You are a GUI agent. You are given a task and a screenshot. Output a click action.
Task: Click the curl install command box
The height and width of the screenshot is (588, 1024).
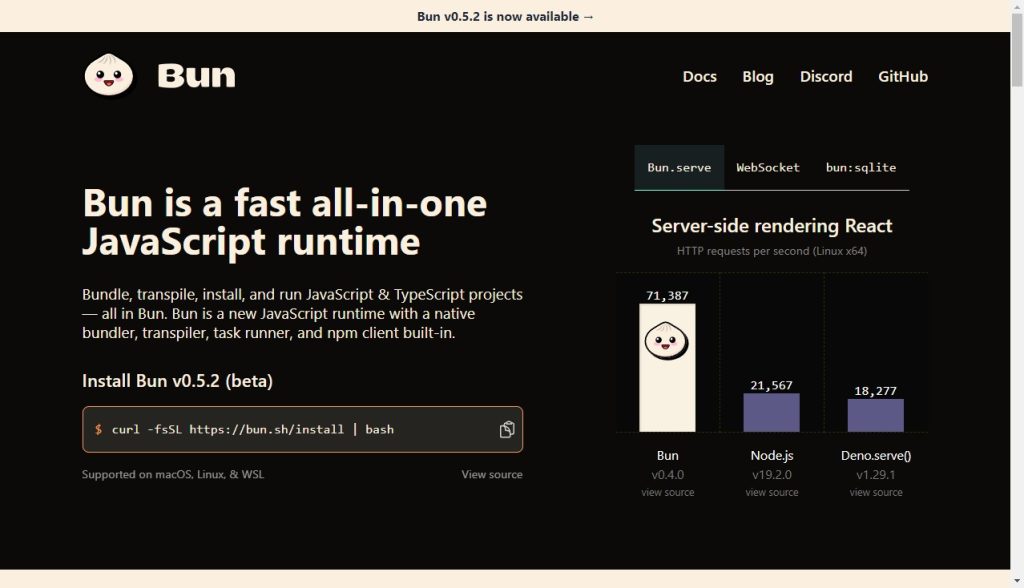(x=302, y=429)
